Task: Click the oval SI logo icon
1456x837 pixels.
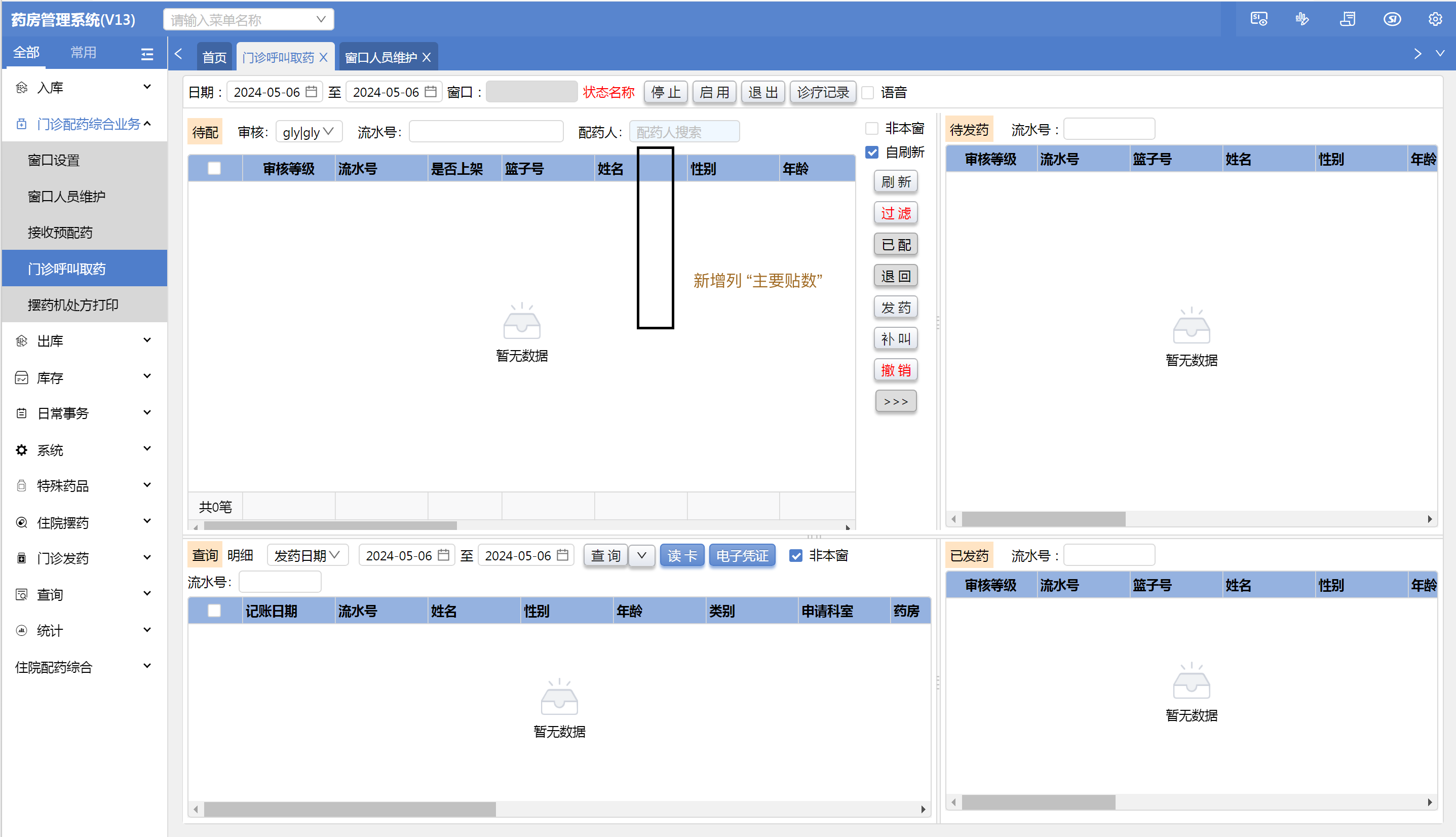Action: click(1392, 19)
